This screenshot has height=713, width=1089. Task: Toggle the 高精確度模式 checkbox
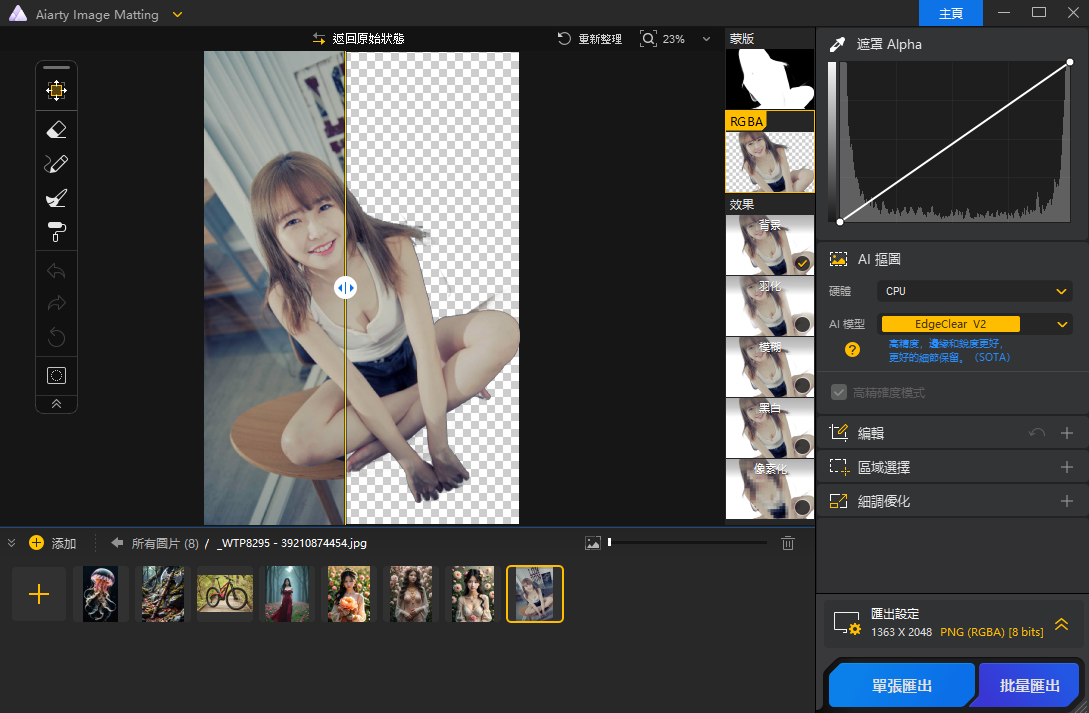coord(838,393)
